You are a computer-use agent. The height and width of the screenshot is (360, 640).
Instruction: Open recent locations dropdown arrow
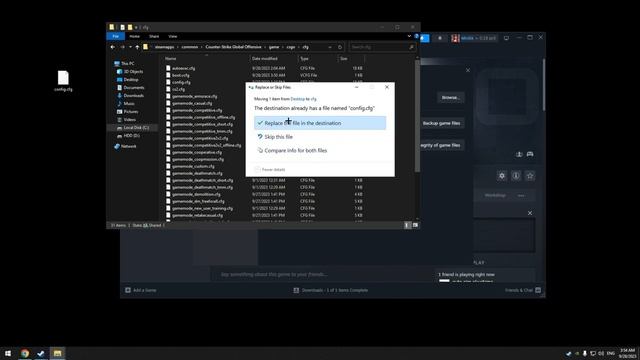click(130, 47)
